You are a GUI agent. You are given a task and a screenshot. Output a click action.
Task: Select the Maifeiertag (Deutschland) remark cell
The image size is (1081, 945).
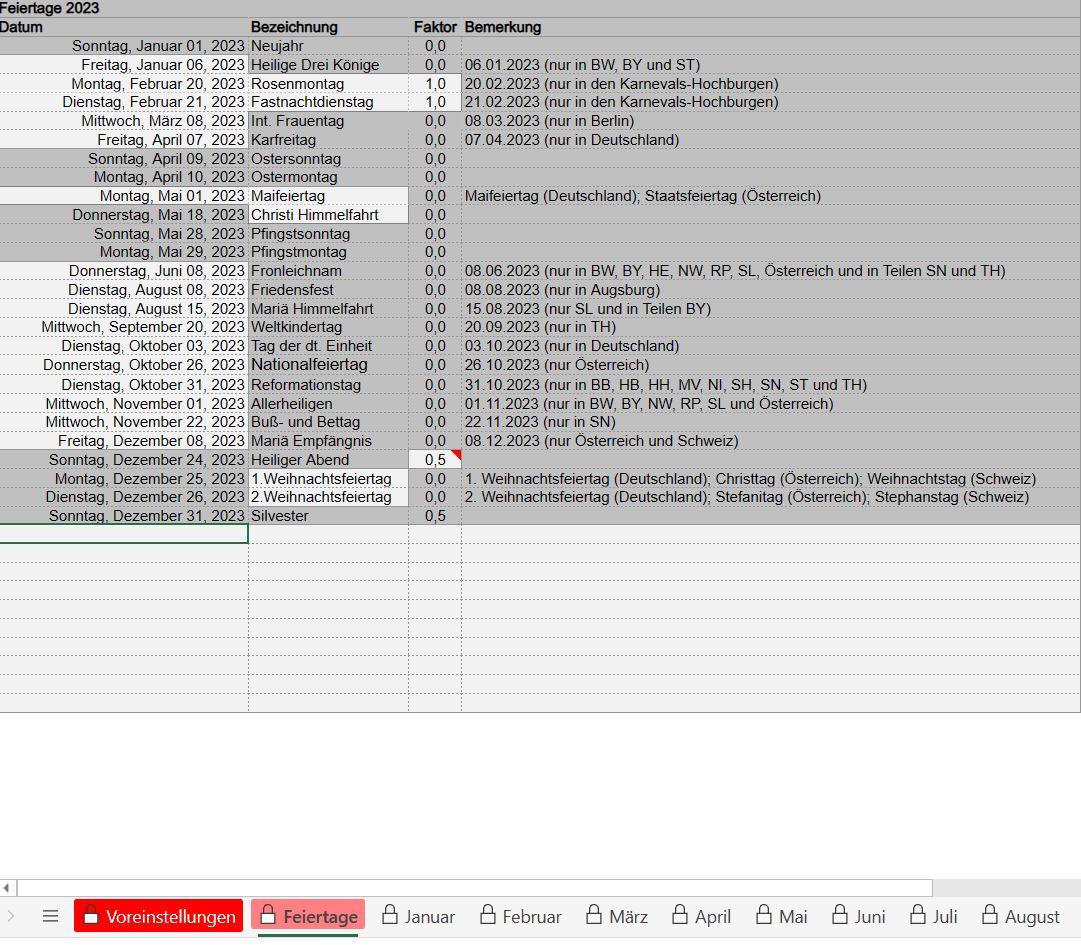point(771,196)
